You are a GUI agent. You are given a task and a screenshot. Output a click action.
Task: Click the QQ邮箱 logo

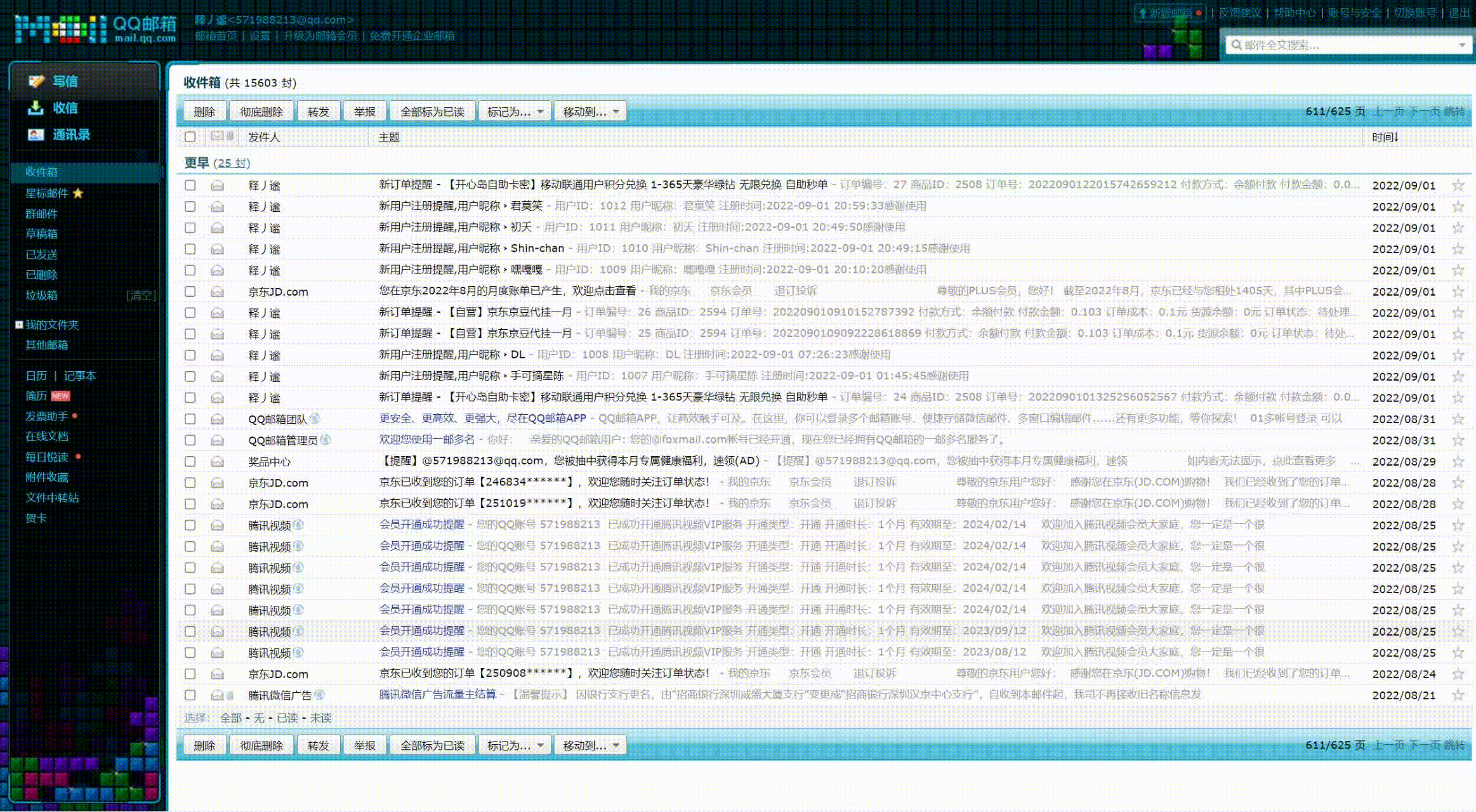point(95,29)
